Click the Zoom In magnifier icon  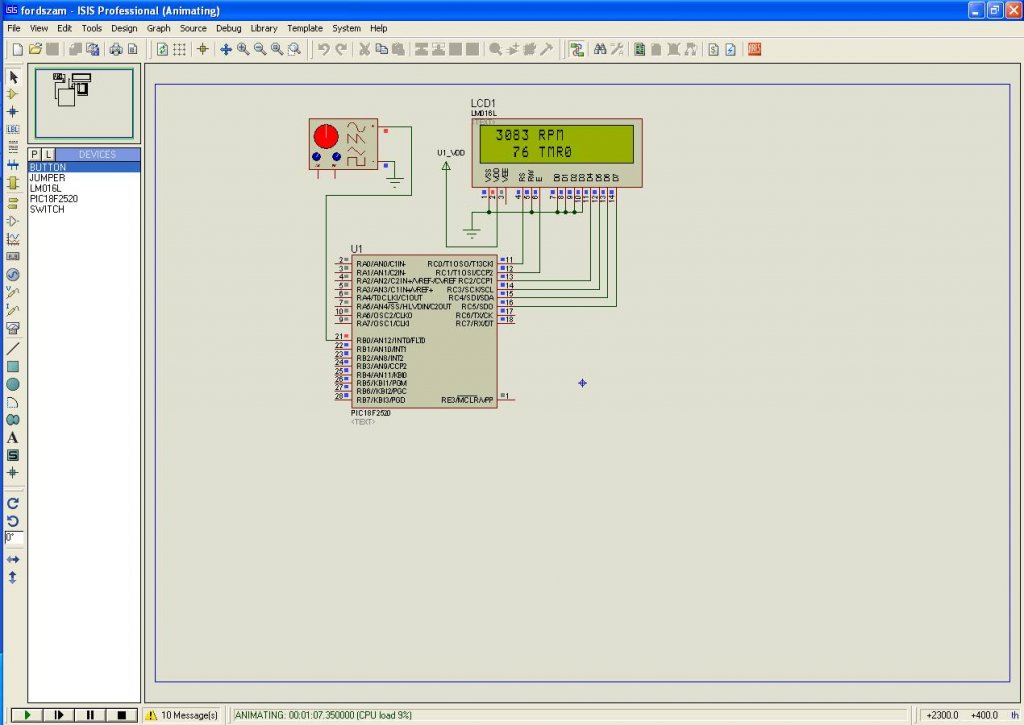pyautogui.click(x=243, y=49)
